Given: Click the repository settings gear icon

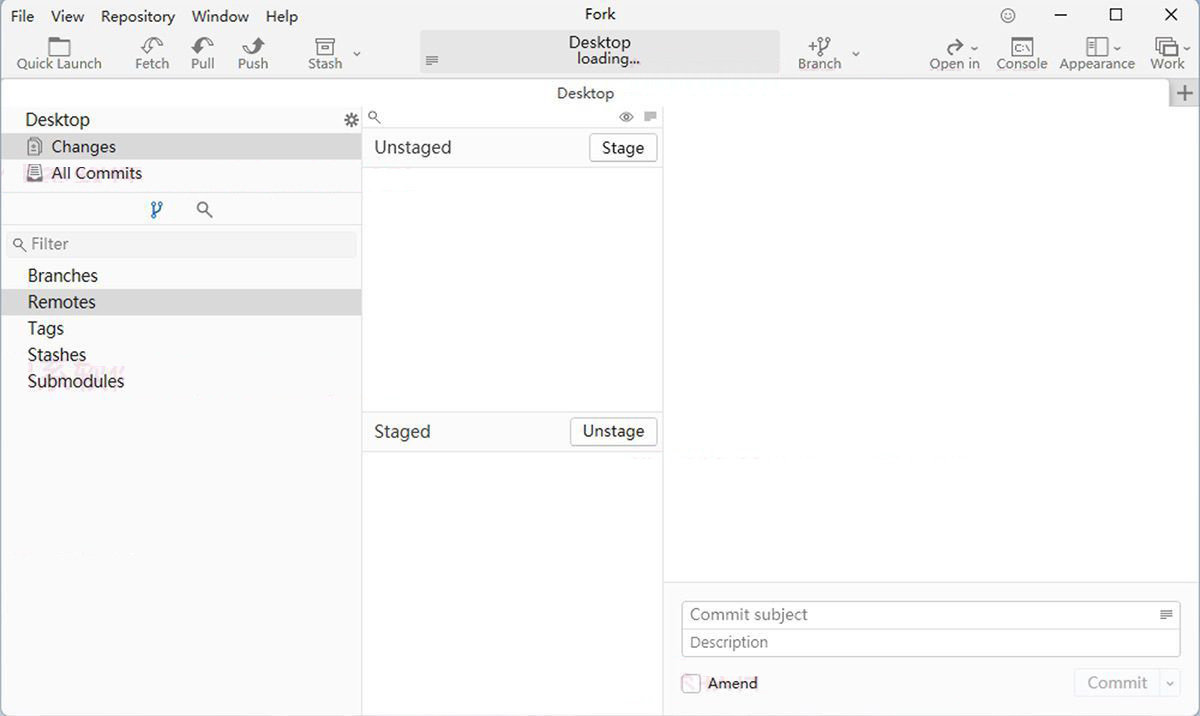Looking at the screenshot, I should coord(351,120).
